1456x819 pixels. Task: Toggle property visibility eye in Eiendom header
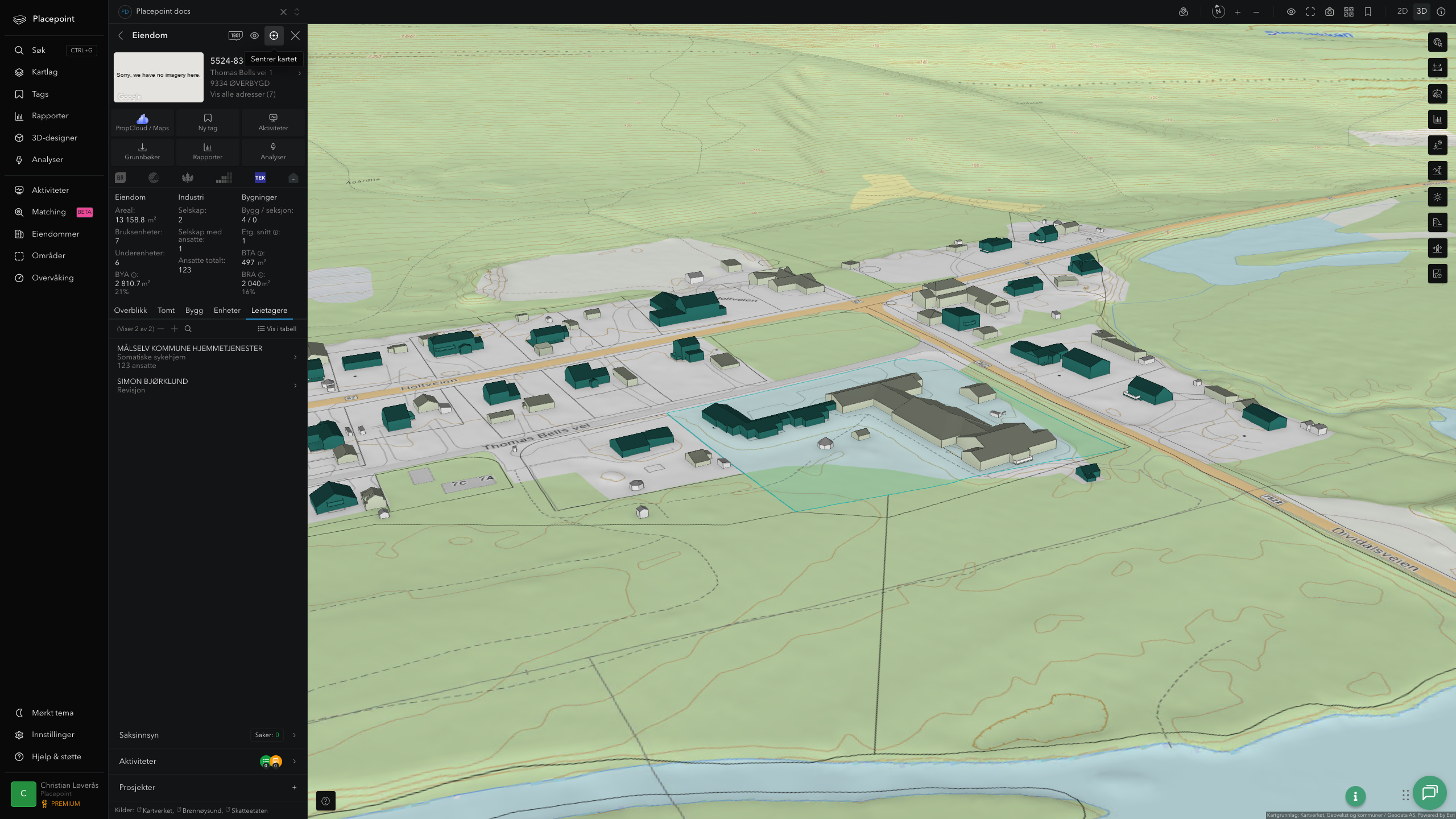tap(254, 35)
